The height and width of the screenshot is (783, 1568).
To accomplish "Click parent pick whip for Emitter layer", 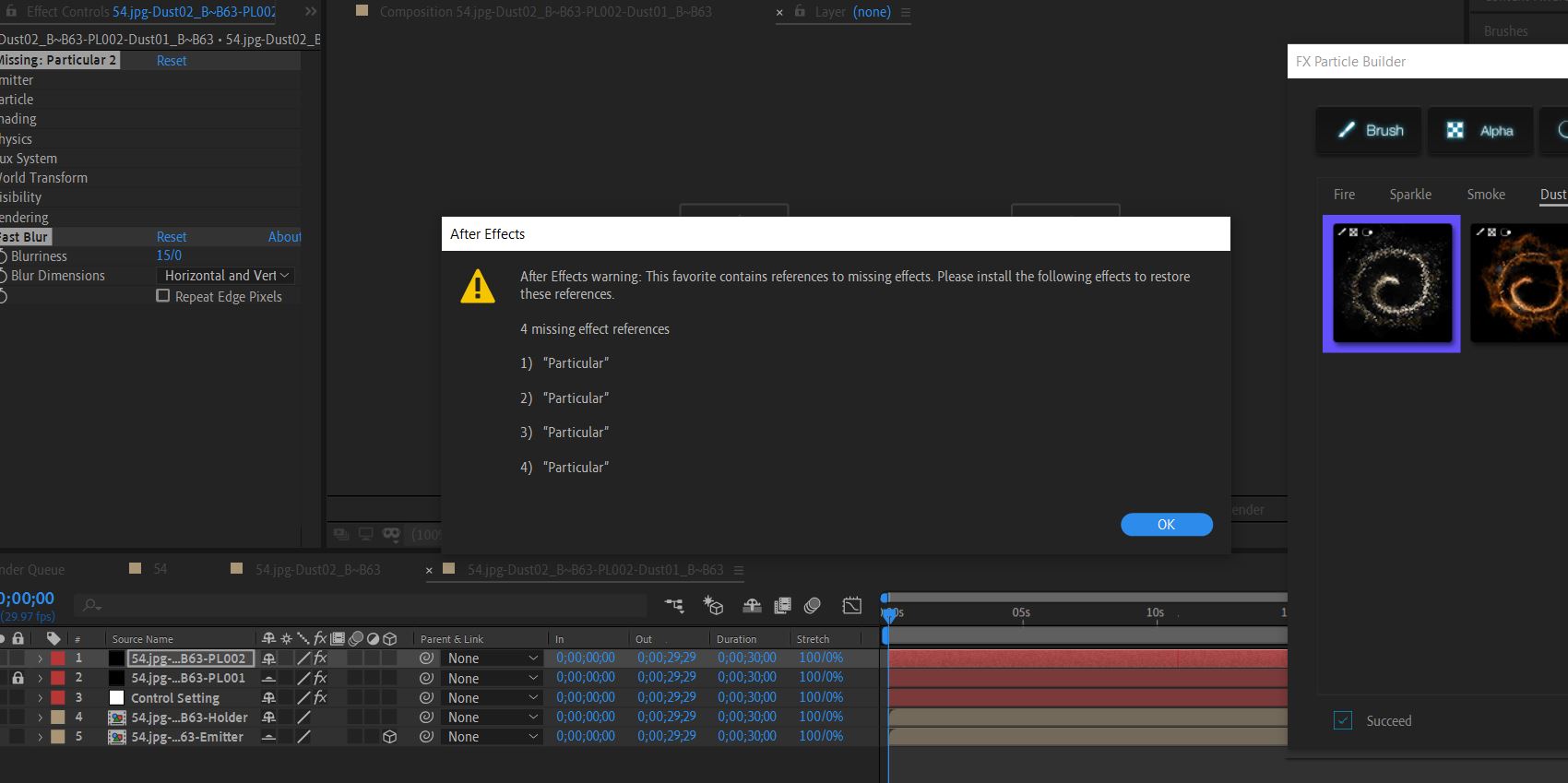I will pyautogui.click(x=426, y=737).
